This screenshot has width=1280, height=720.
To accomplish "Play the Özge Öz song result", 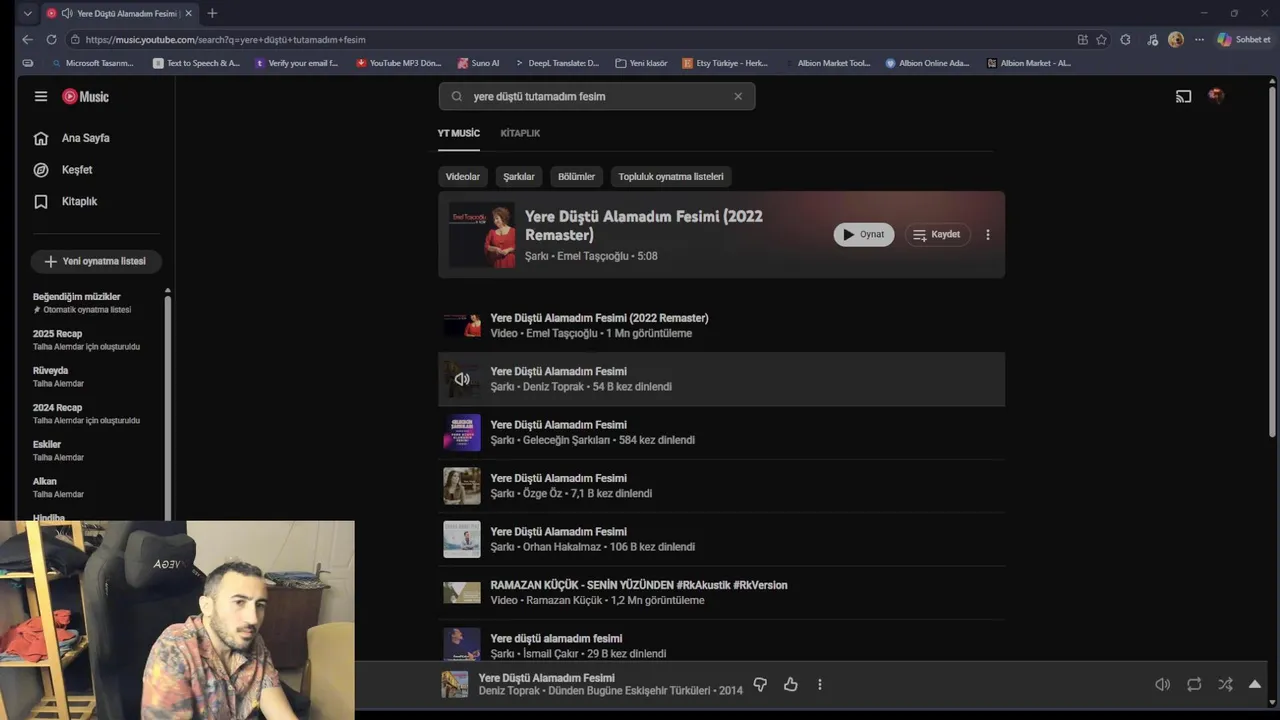I will 721,486.
